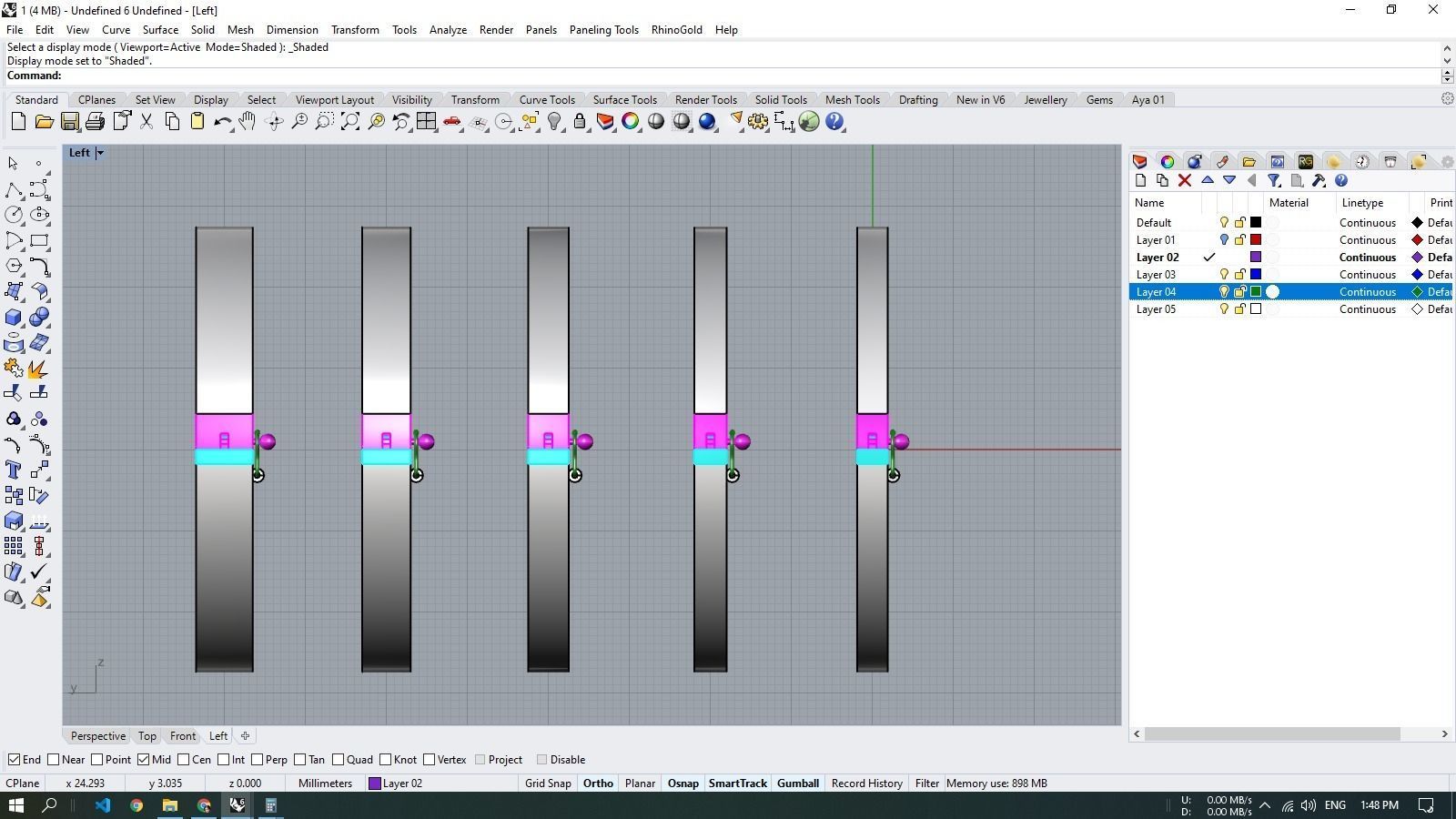This screenshot has width=1456, height=819.
Task: Click the Print icon in Standard toolbar
Action: pos(95,122)
